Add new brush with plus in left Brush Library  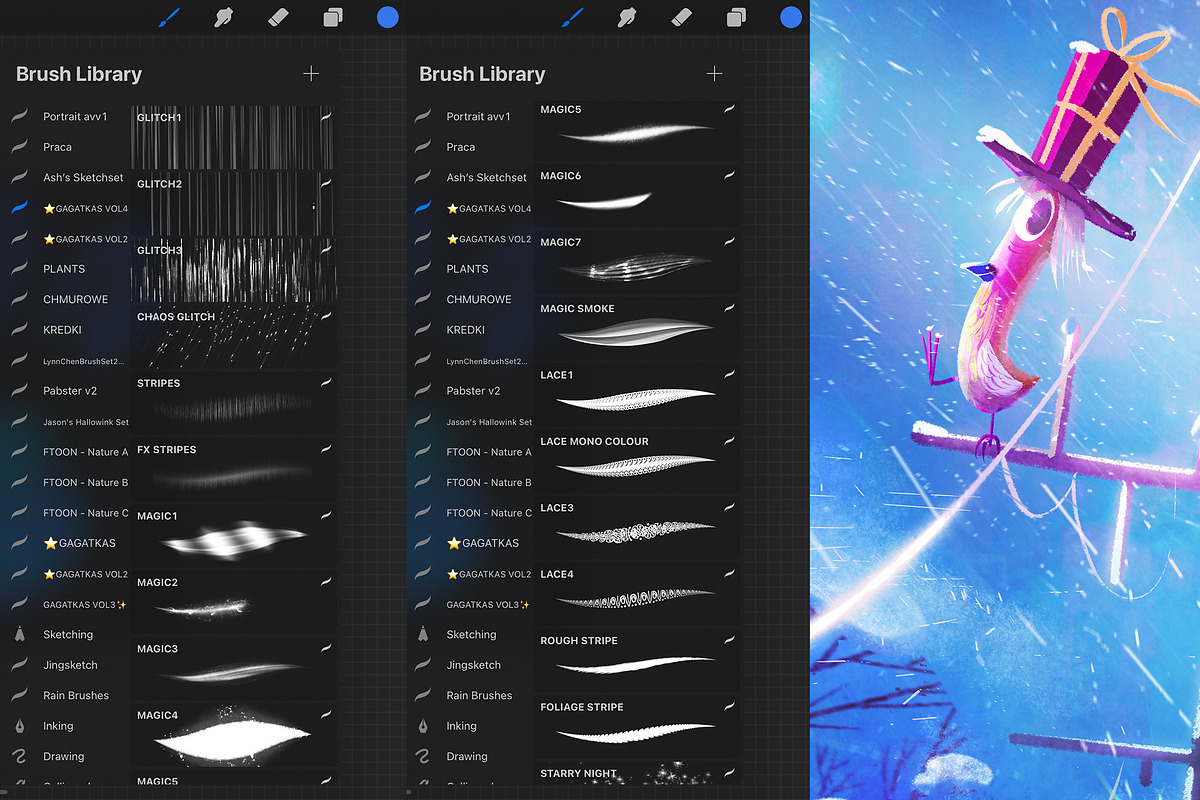coord(311,74)
